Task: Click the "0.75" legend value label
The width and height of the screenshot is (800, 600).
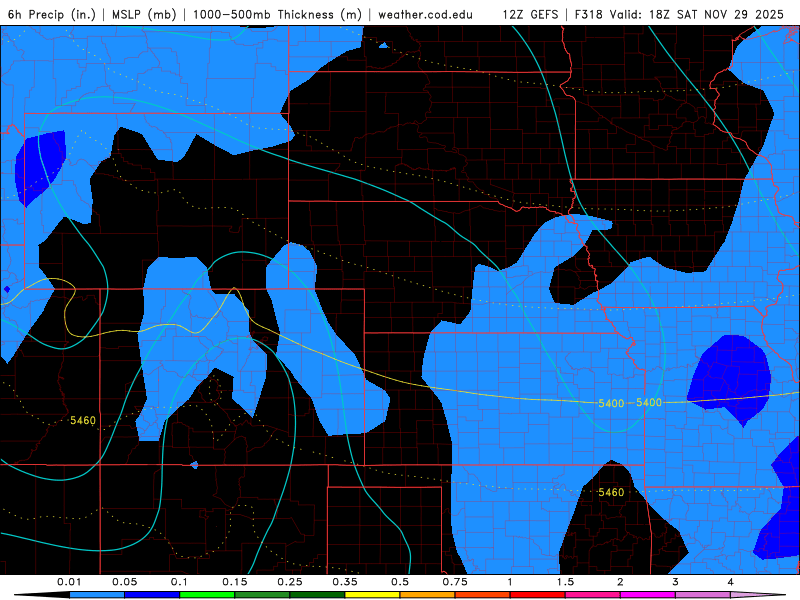Action: click(x=455, y=582)
